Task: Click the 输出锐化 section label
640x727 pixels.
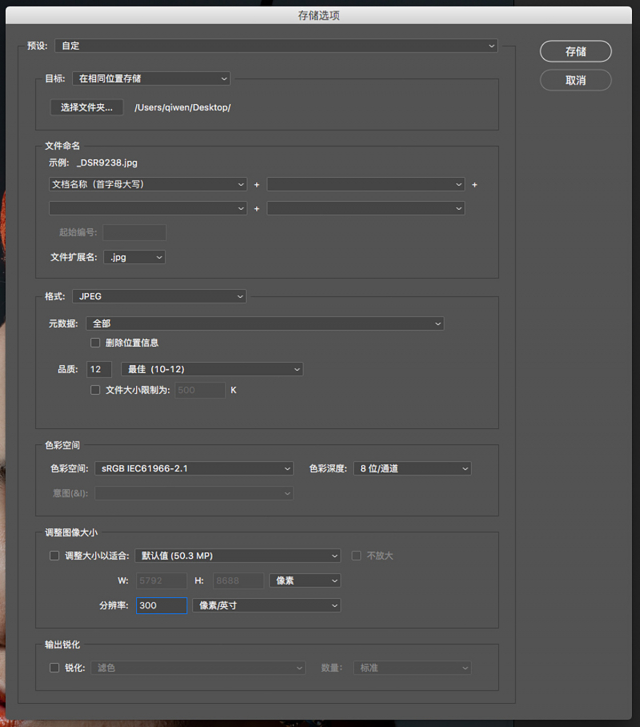Action: tap(62, 644)
